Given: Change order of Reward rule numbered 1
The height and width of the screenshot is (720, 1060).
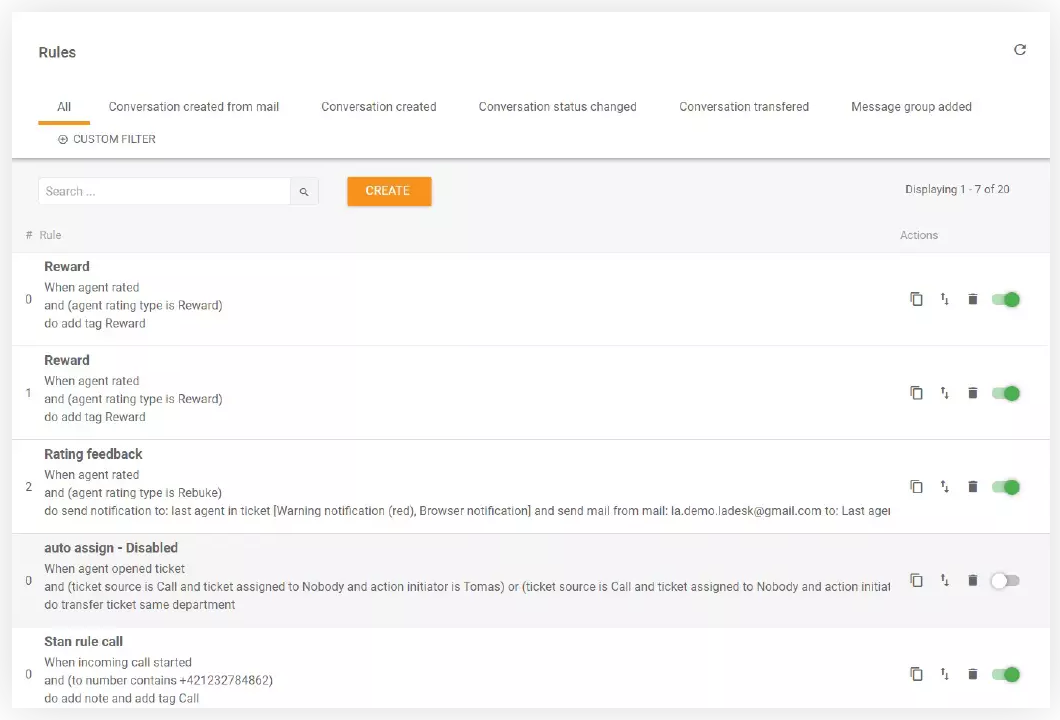Looking at the screenshot, I should pos(944,393).
